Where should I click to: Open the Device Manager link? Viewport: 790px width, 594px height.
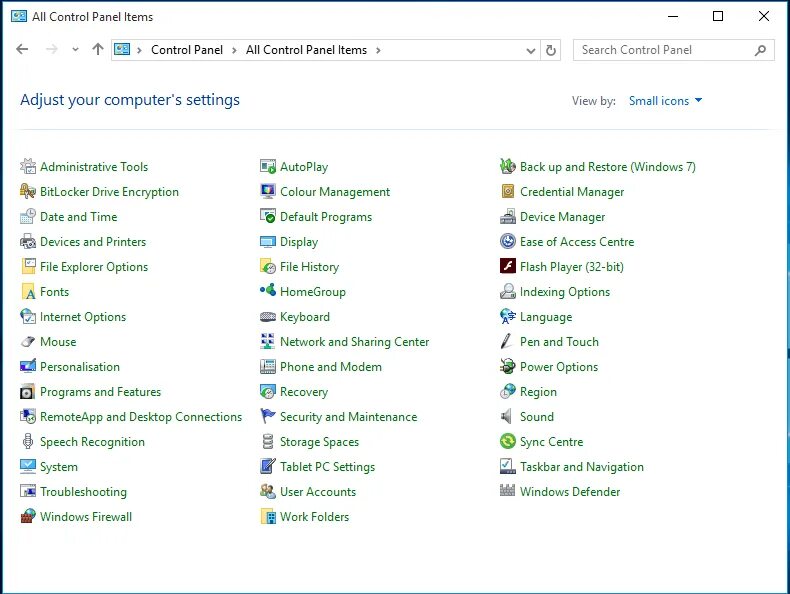pyautogui.click(x=562, y=217)
